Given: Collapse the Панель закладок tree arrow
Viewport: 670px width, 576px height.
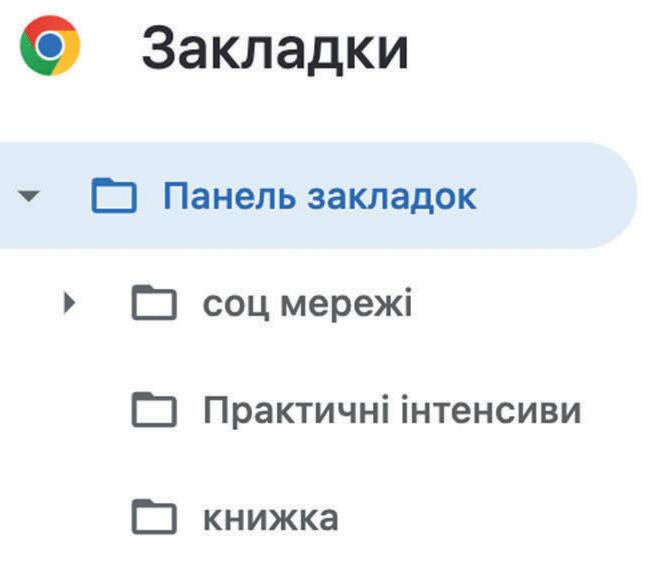Looking at the screenshot, I should point(29,196).
